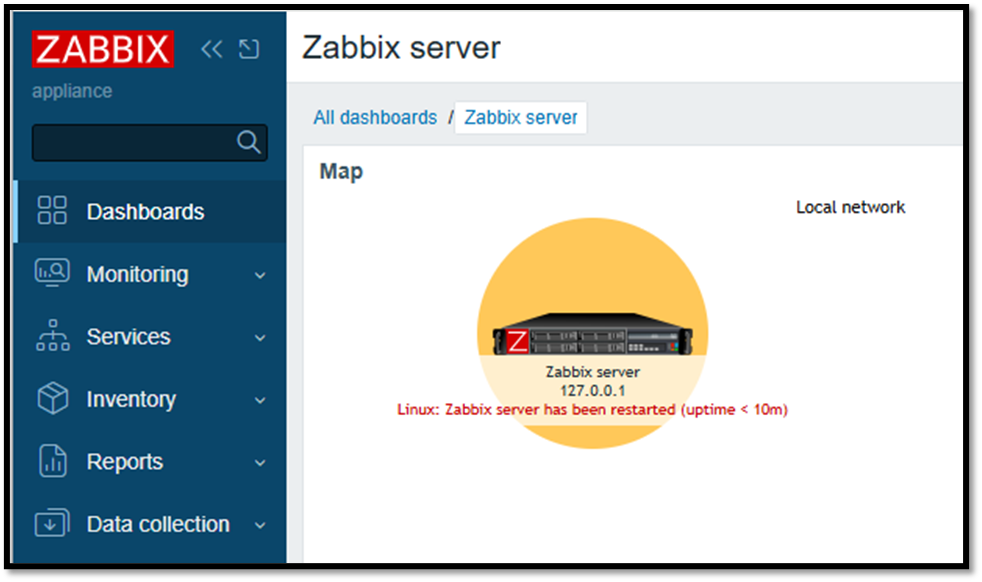This screenshot has height=582, width=982.
Task: Open the Dashboards menu item
Action: pyautogui.click(x=145, y=212)
